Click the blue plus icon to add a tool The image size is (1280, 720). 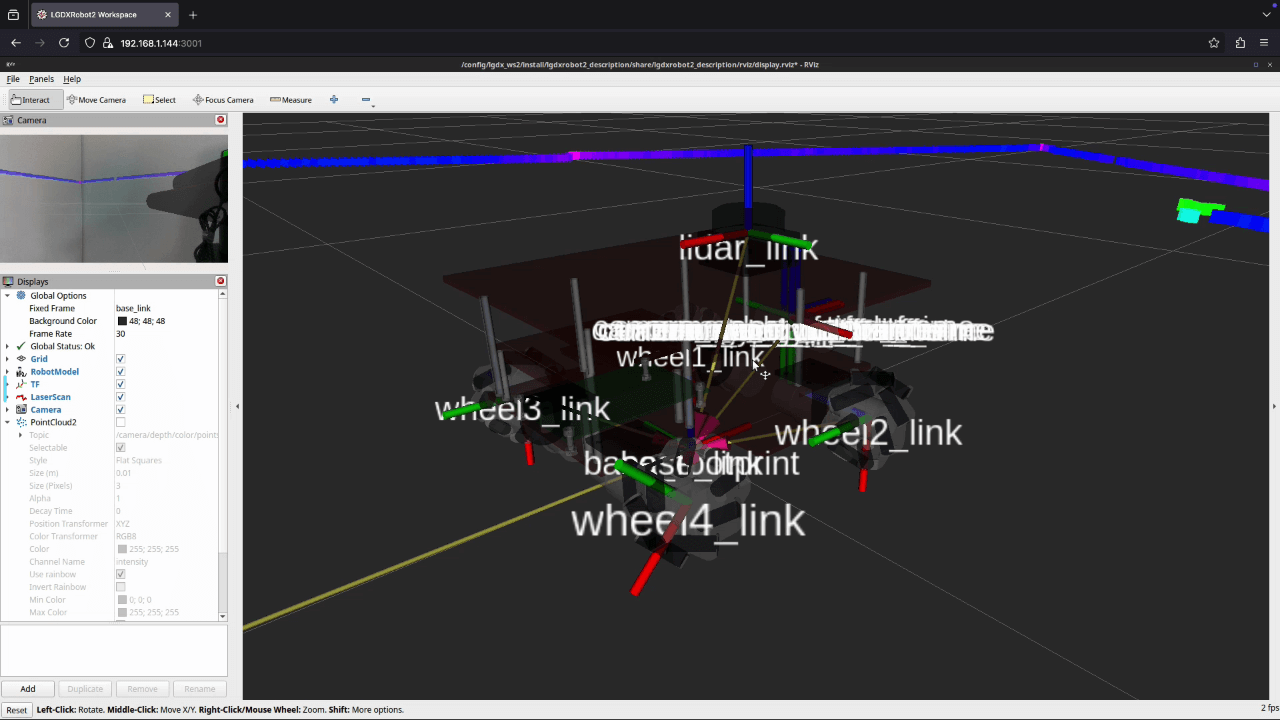click(333, 99)
